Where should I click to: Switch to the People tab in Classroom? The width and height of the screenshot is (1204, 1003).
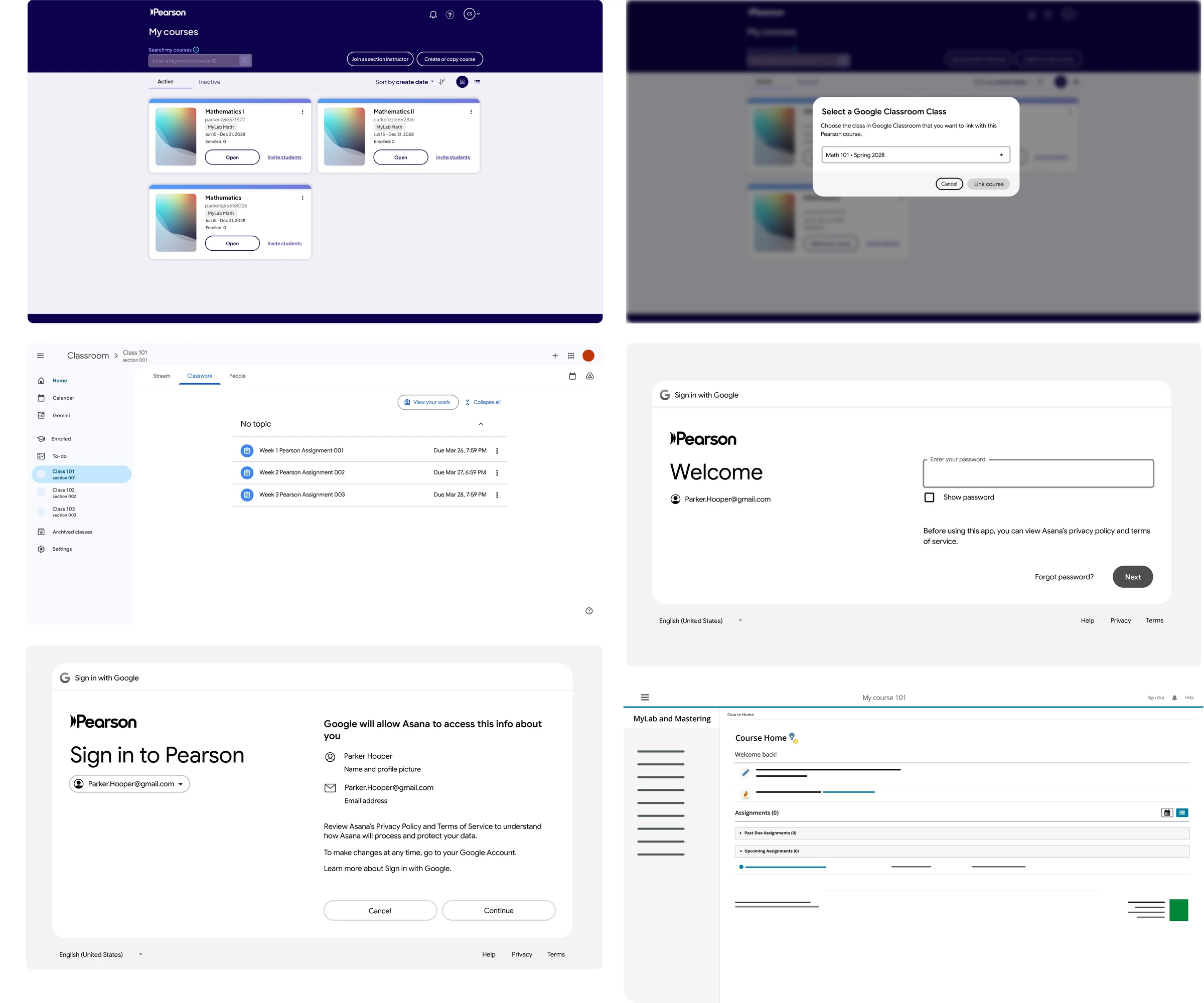click(x=237, y=376)
